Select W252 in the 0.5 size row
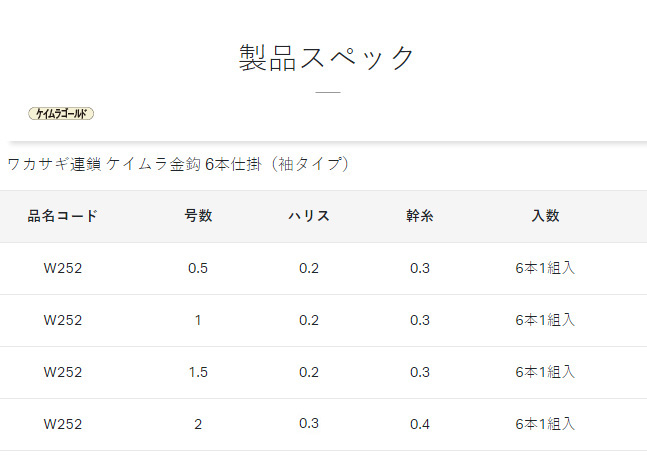 63,268
